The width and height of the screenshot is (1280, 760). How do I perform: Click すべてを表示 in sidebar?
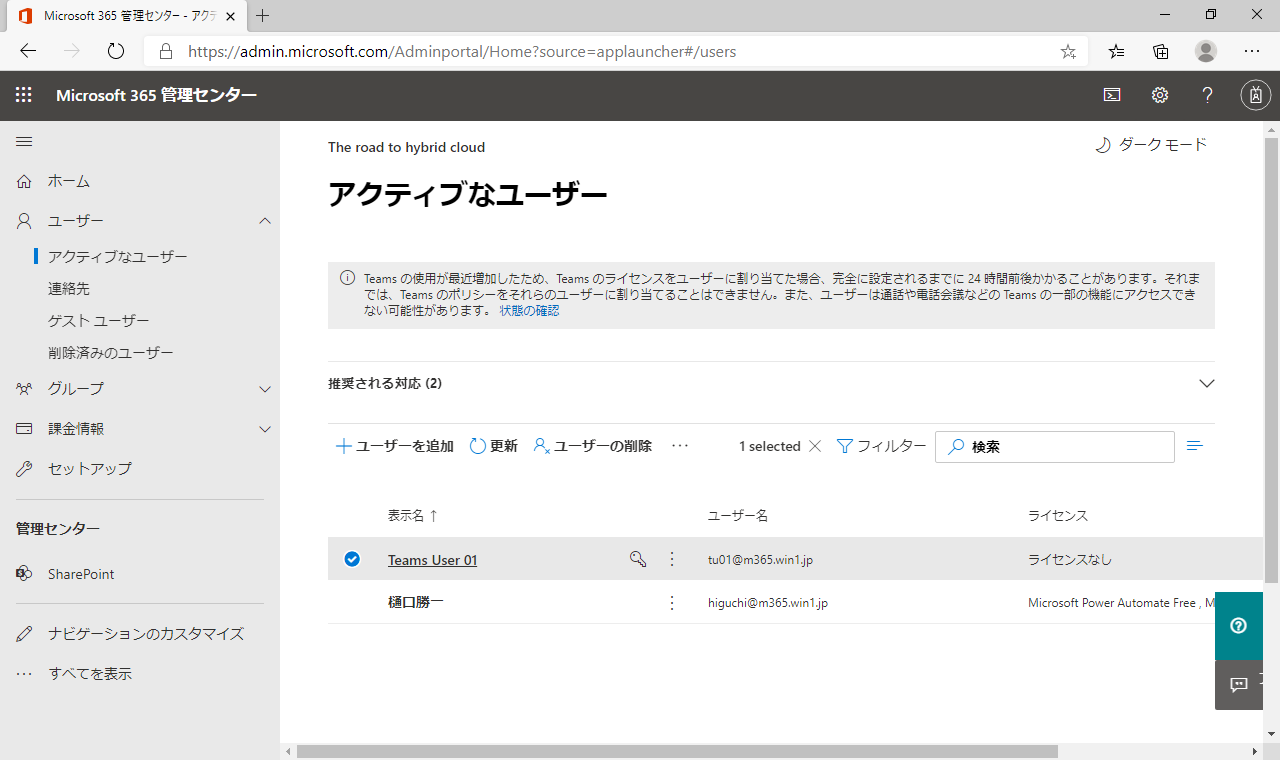click(90, 674)
